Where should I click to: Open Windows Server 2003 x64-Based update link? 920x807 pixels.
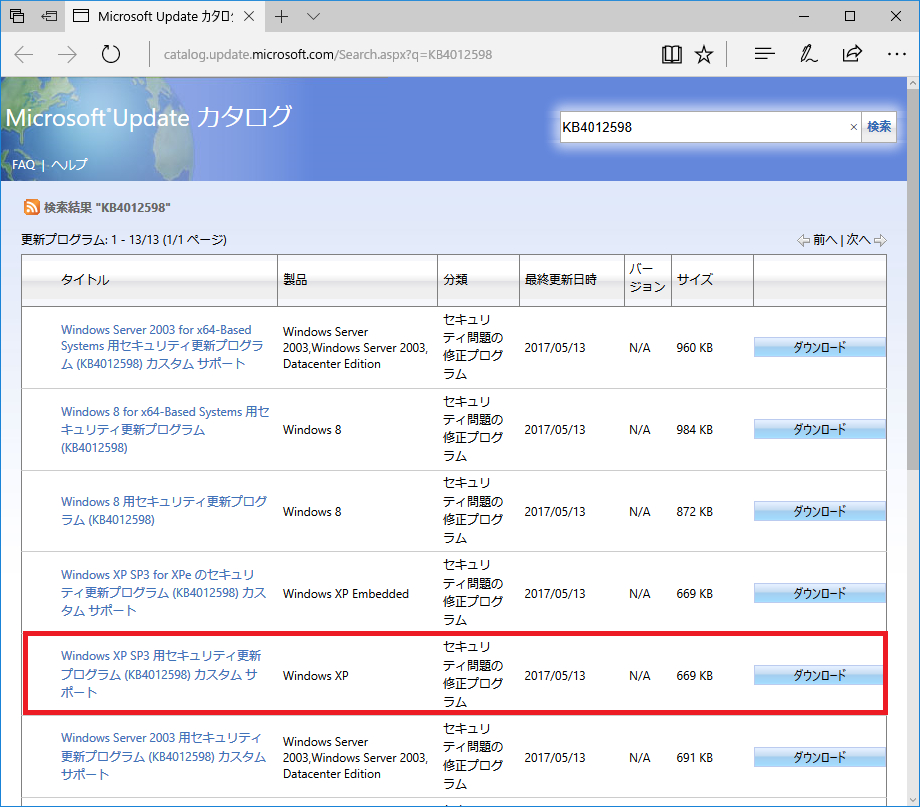pyautogui.click(x=162, y=347)
